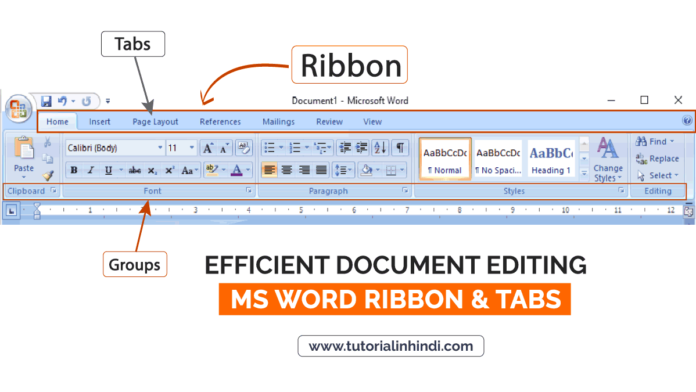The height and width of the screenshot is (392, 696).
Task: Open Word Help icon
Action: tap(687, 121)
